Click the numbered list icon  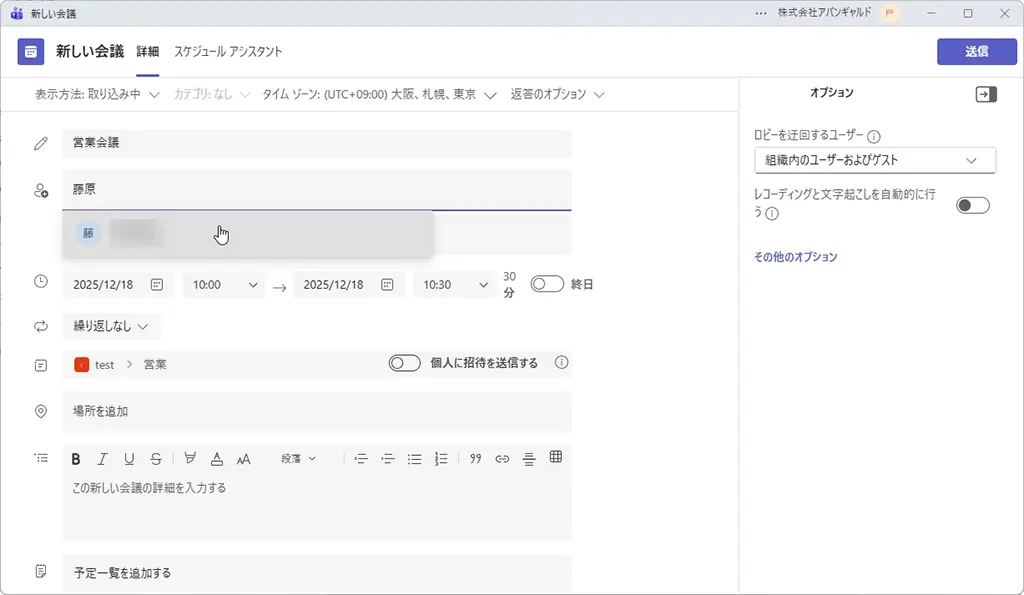coord(441,458)
